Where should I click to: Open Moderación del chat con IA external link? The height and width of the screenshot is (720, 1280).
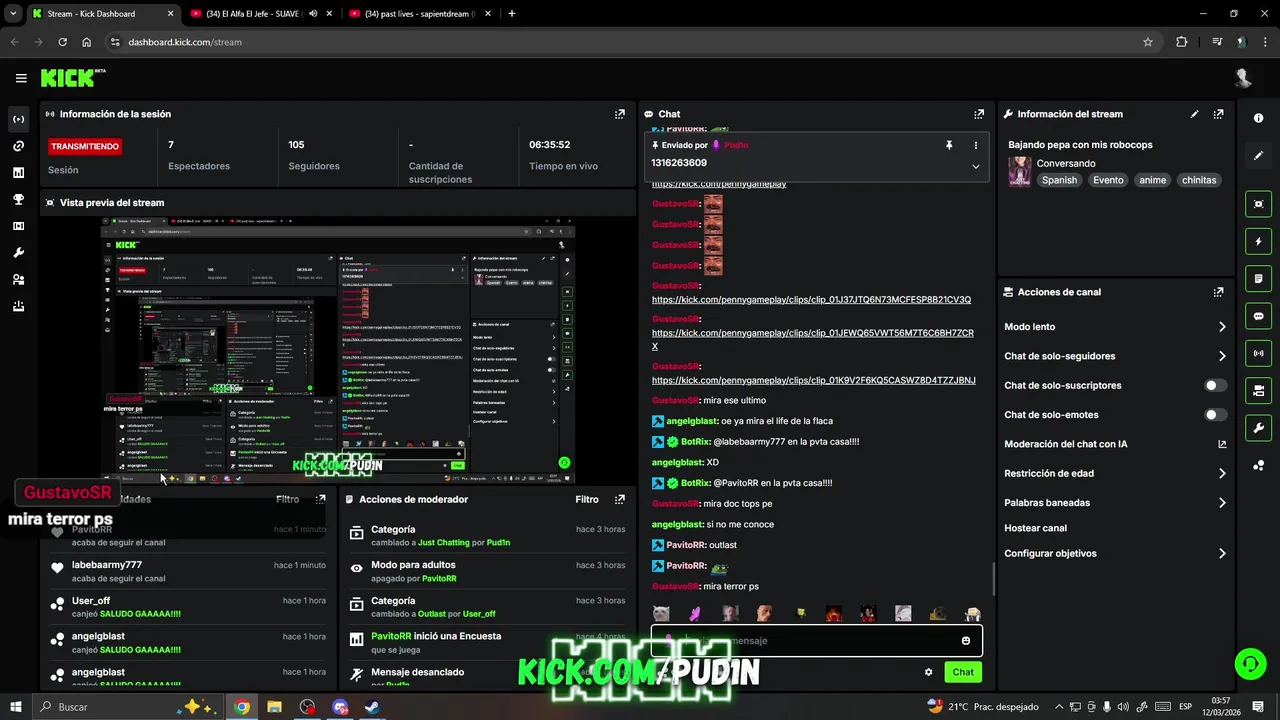click(x=1222, y=444)
